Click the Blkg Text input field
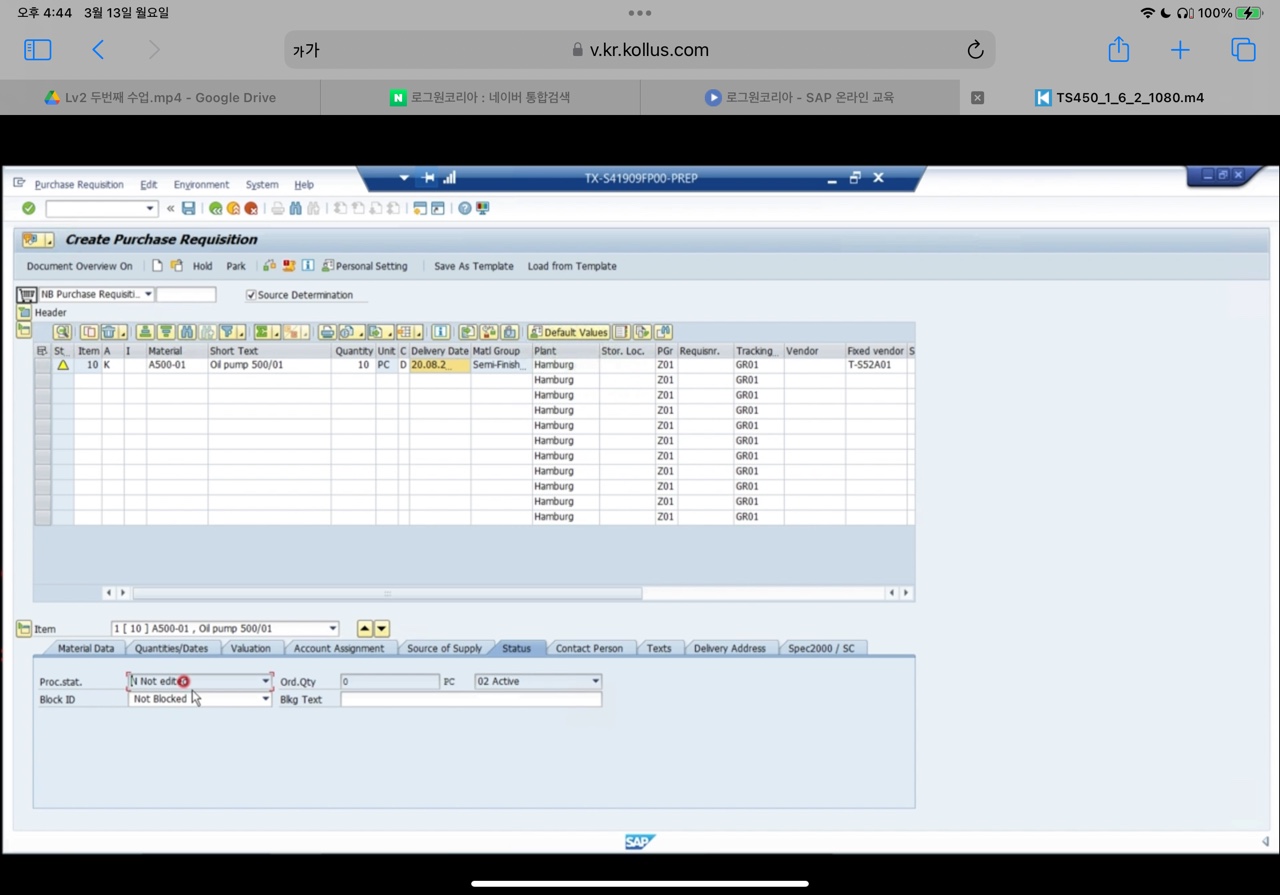This screenshot has width=1280, height=895. click(471, 699)
